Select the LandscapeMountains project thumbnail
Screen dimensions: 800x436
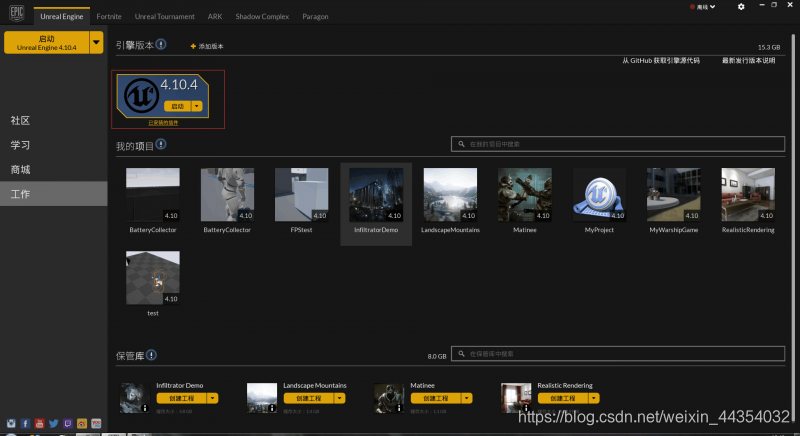tap(451, 195)
